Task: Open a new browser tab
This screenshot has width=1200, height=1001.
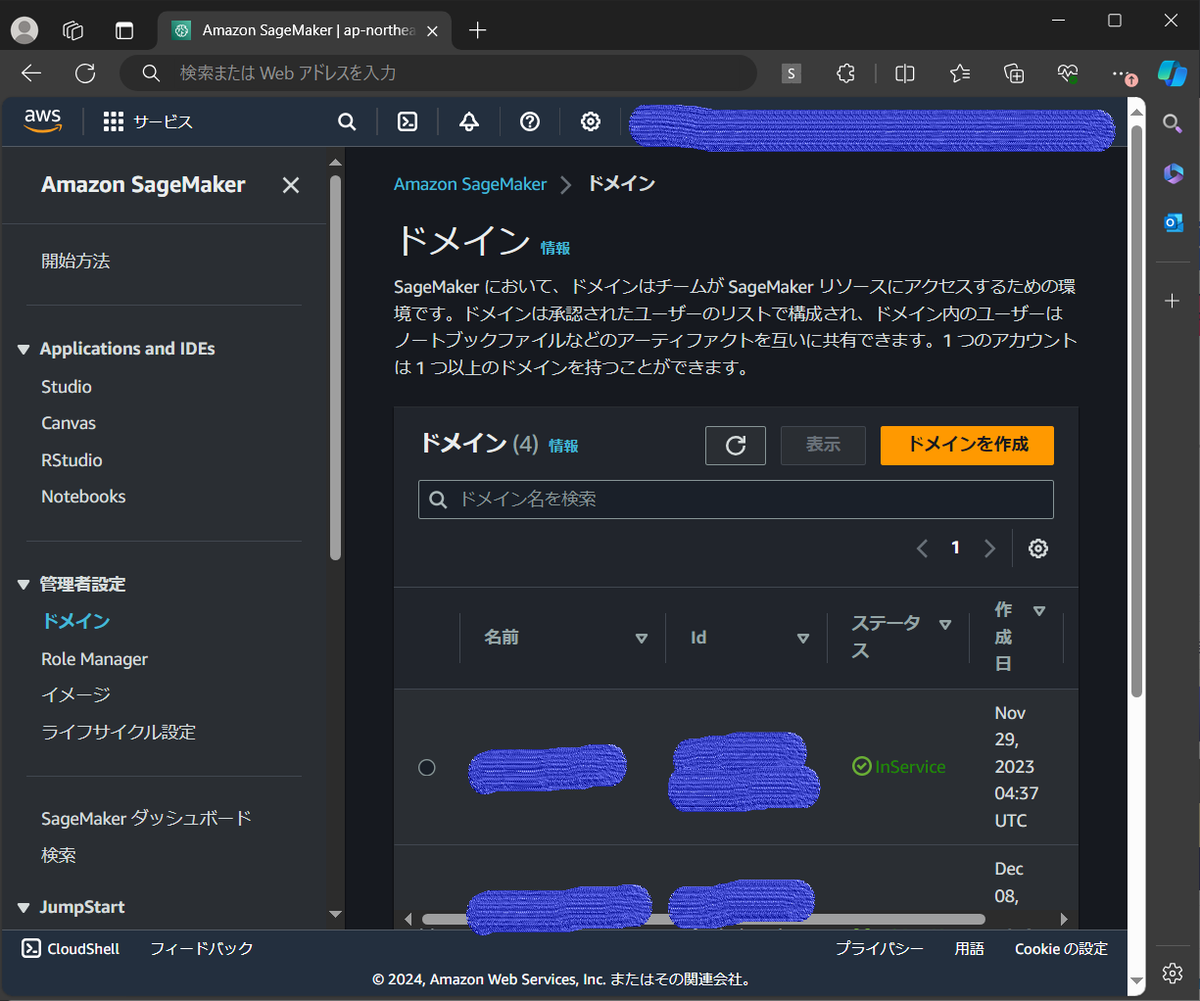Action: pyautogui.click(x=478, y=30)
